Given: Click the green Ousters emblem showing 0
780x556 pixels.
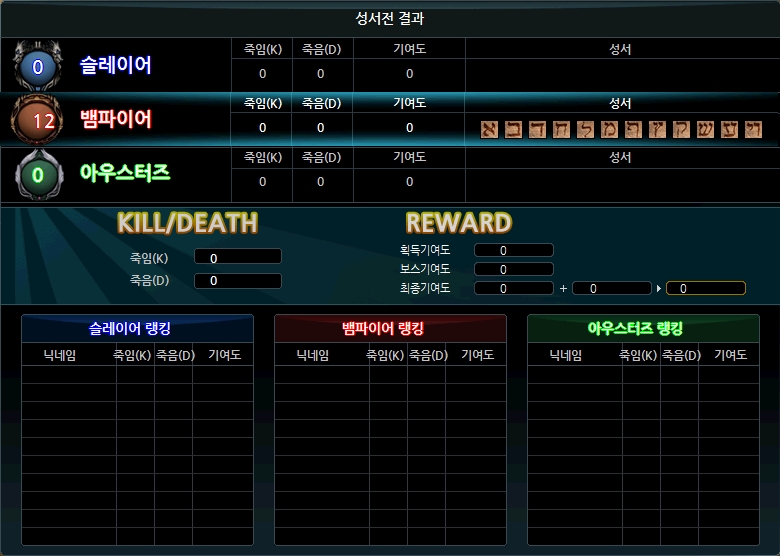Looking at the screenshot, I should point(38,175).
